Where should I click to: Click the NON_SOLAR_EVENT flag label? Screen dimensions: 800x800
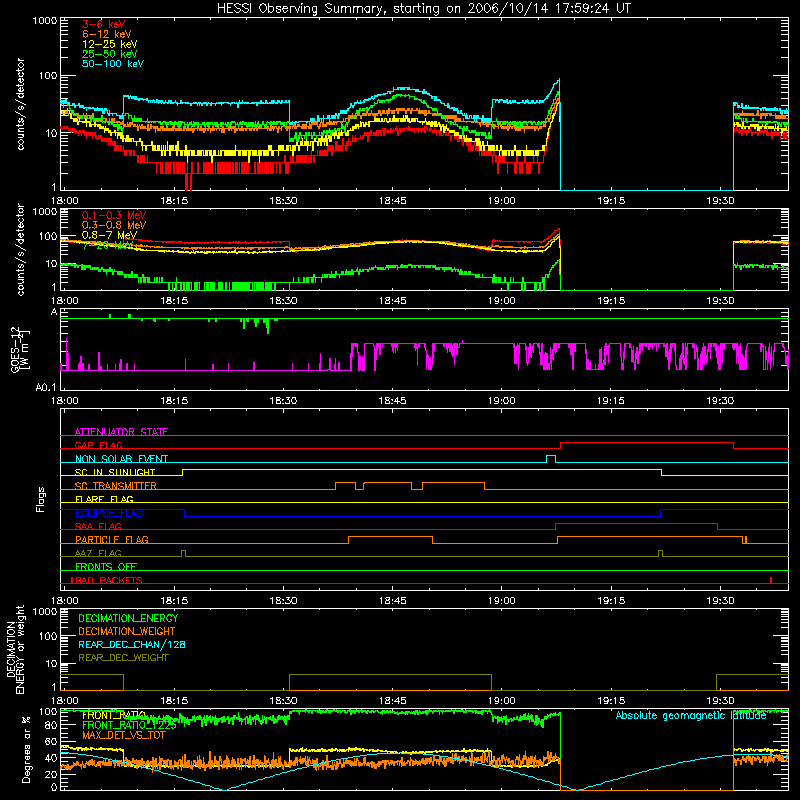click(x=121, y=459)
